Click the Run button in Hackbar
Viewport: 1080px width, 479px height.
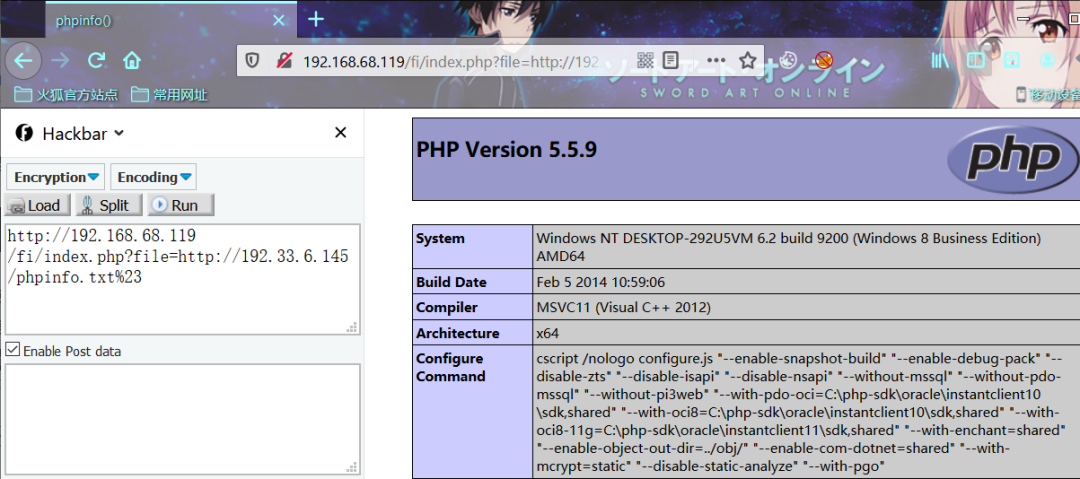coord(182,205)
